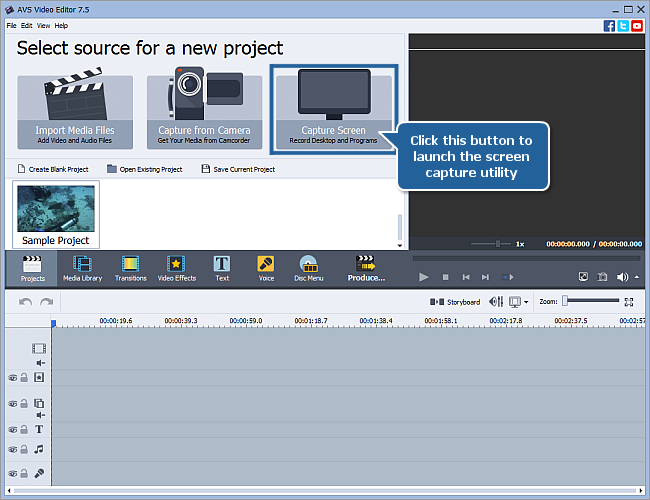Image resolution: width=650 pixels, height=500 pixels.
Task: Open the Edit menu
Action: pyautogui.click(x=27, y=26)
